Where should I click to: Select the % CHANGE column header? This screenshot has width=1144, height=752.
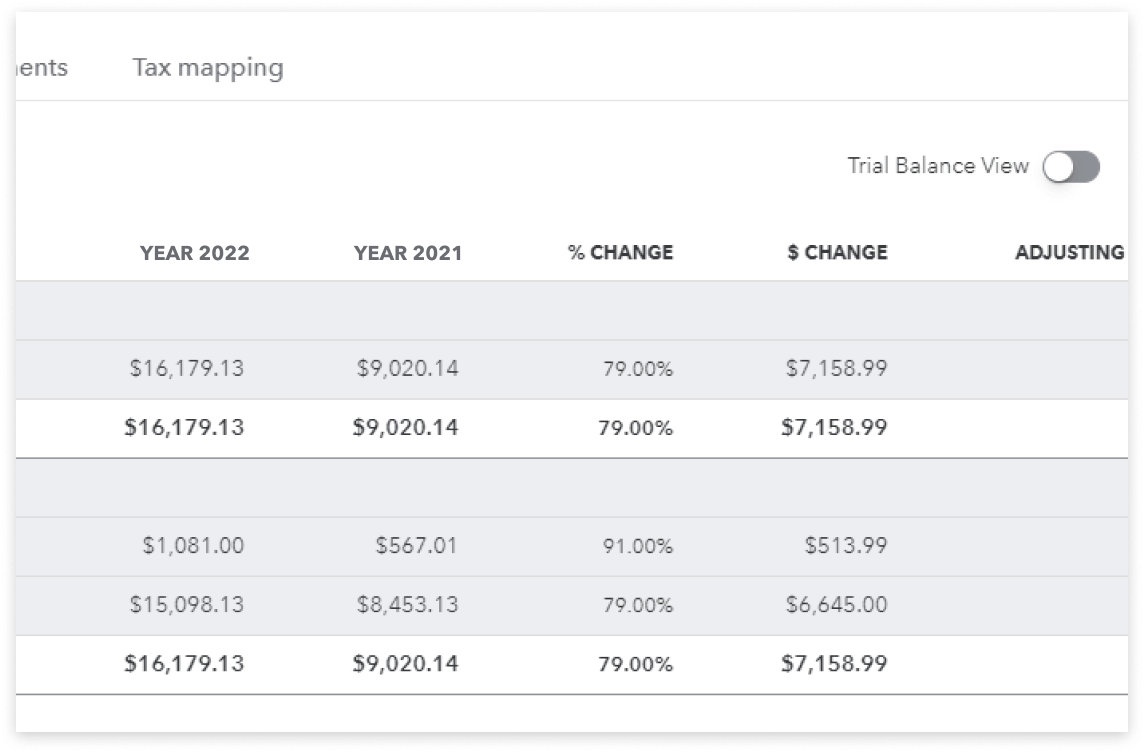point(620,253)
